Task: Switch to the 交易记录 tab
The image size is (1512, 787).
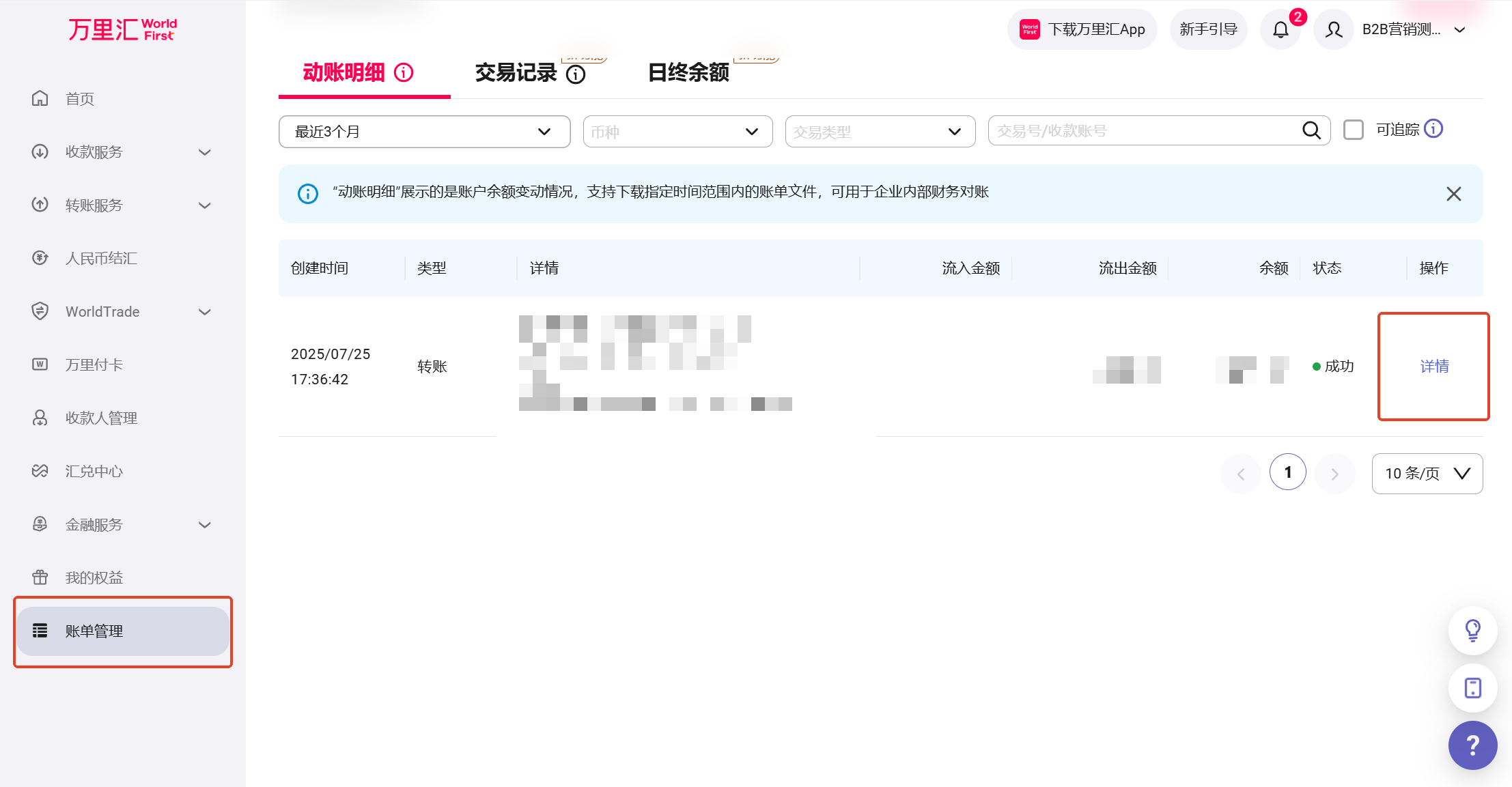Action: 516,72
